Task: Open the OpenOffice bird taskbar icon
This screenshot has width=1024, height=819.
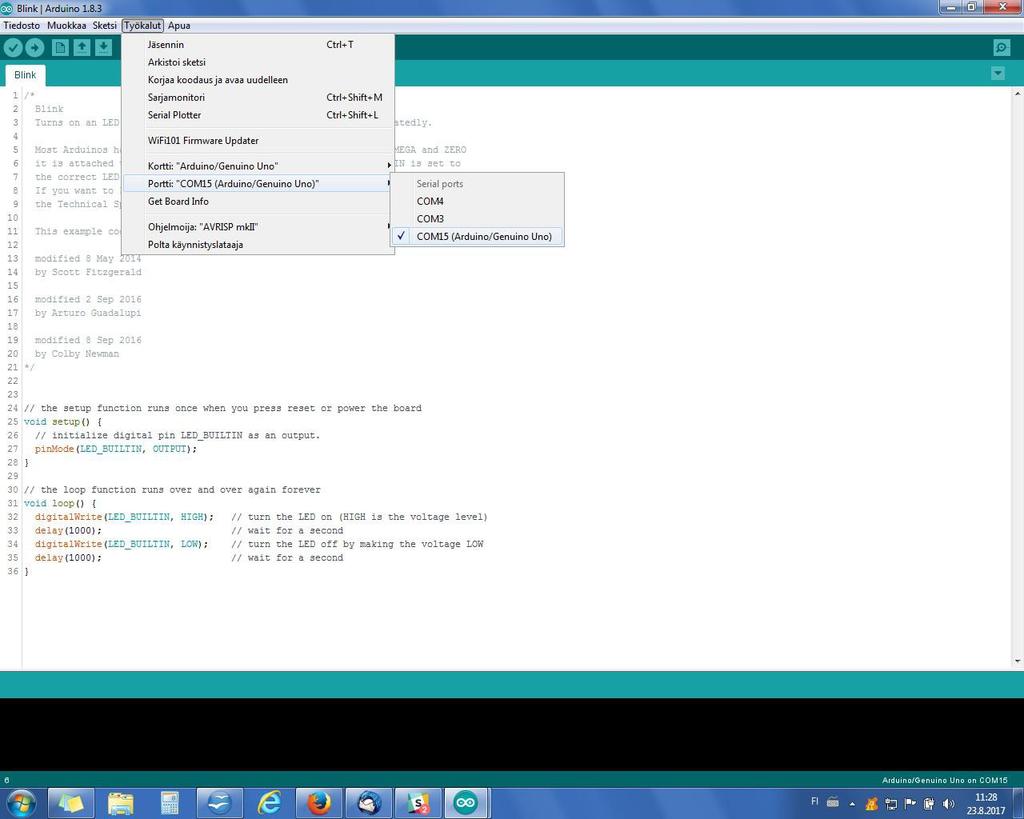Action: 219,803
